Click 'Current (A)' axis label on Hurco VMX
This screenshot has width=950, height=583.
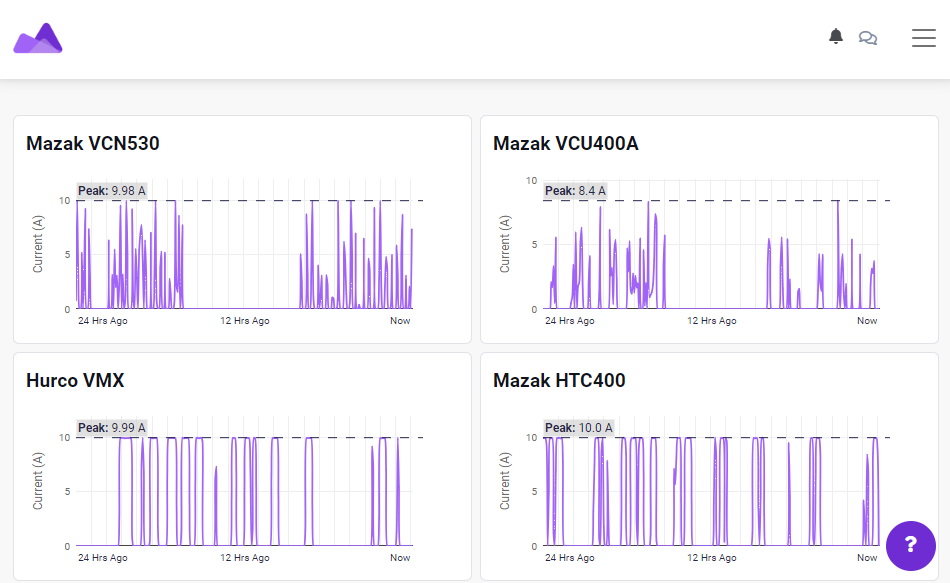pos(38,481)
